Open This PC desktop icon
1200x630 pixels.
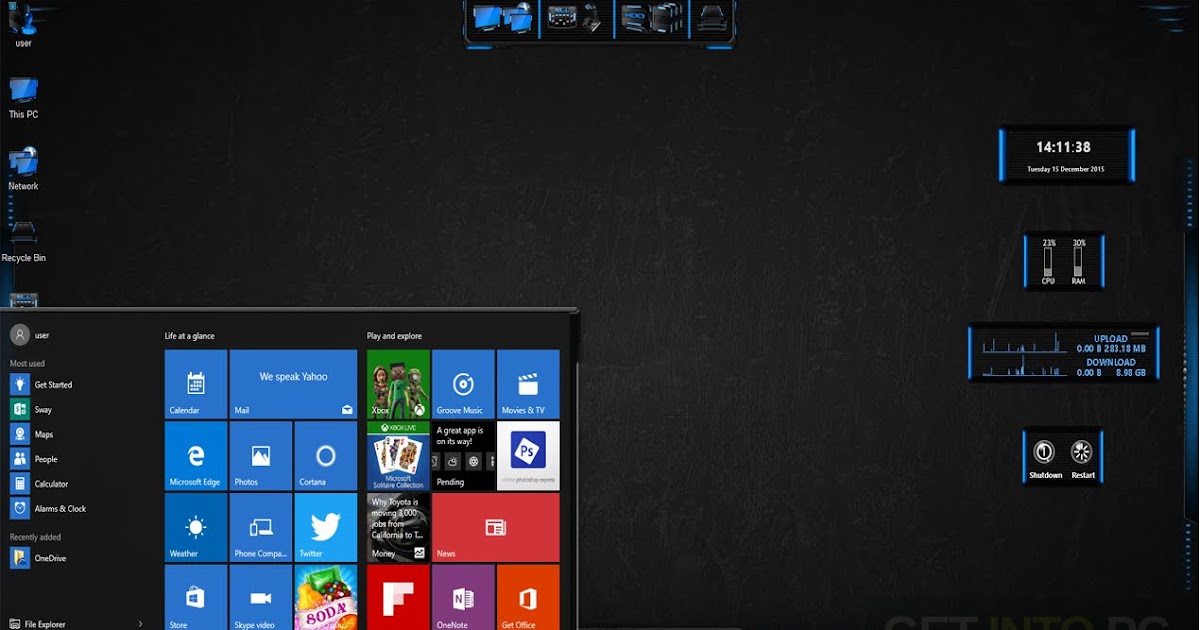(x=23, y=98)
